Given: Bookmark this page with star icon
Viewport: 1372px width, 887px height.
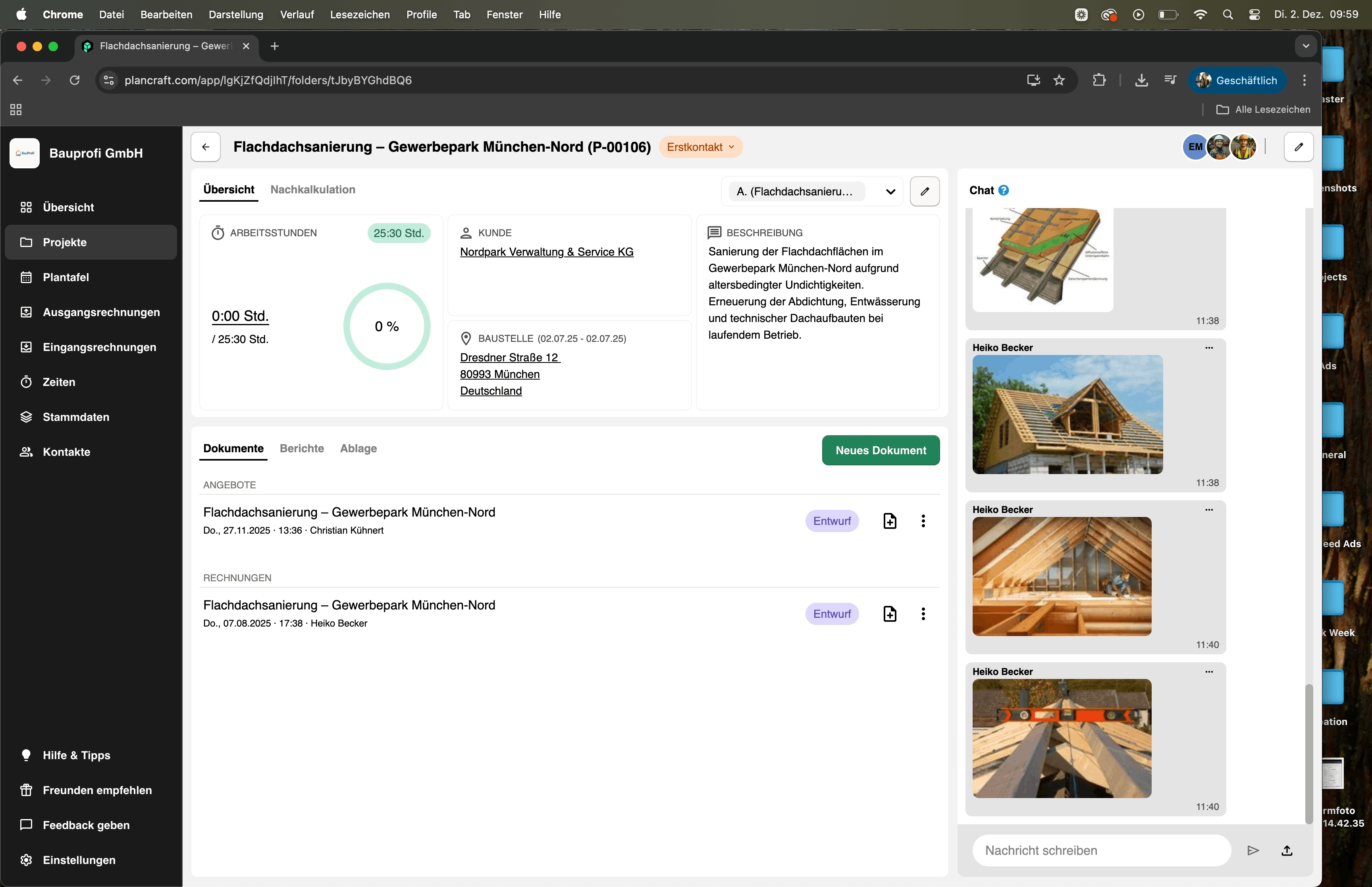Looking at the screenshot, I should (1059, 80).
